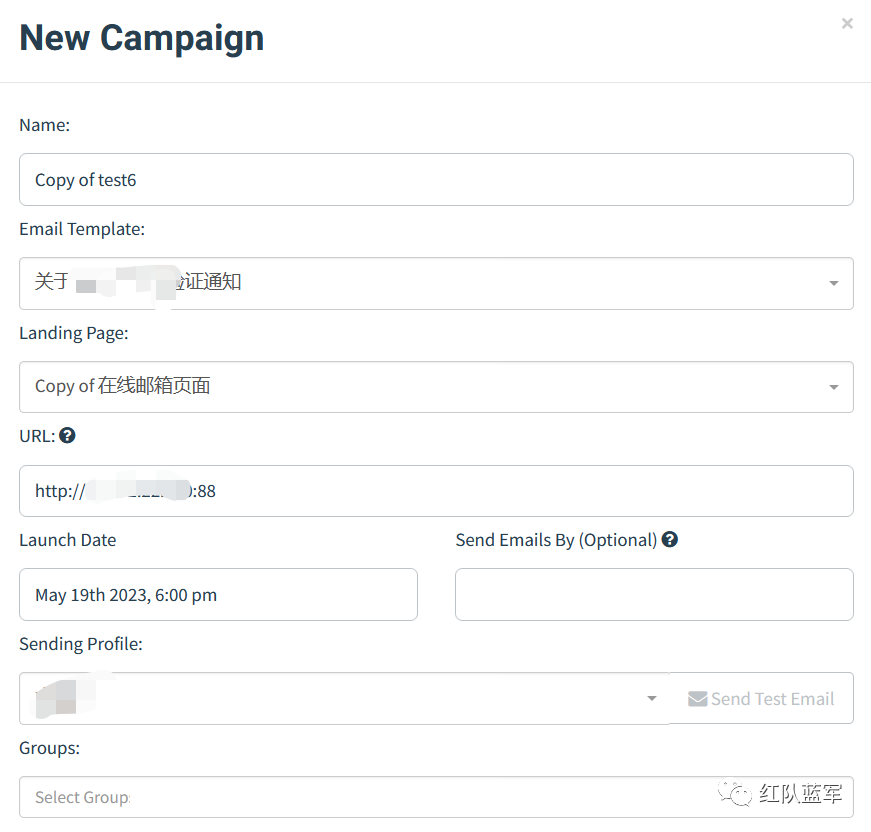Click the 'Sending Profile:' label
Screen dimensions: 871x832
[x=81, y=644]
